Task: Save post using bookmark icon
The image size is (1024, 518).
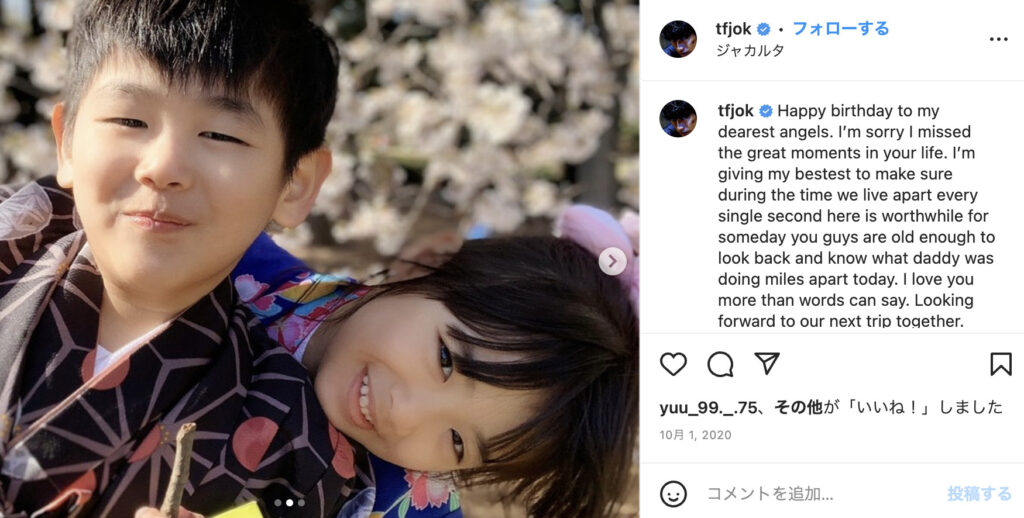Action: [x=1000, y=364]
